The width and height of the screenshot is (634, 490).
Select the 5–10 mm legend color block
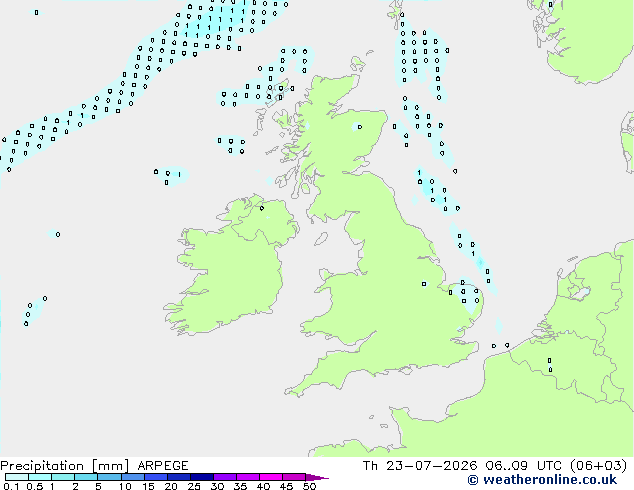[x=110, y=477]
